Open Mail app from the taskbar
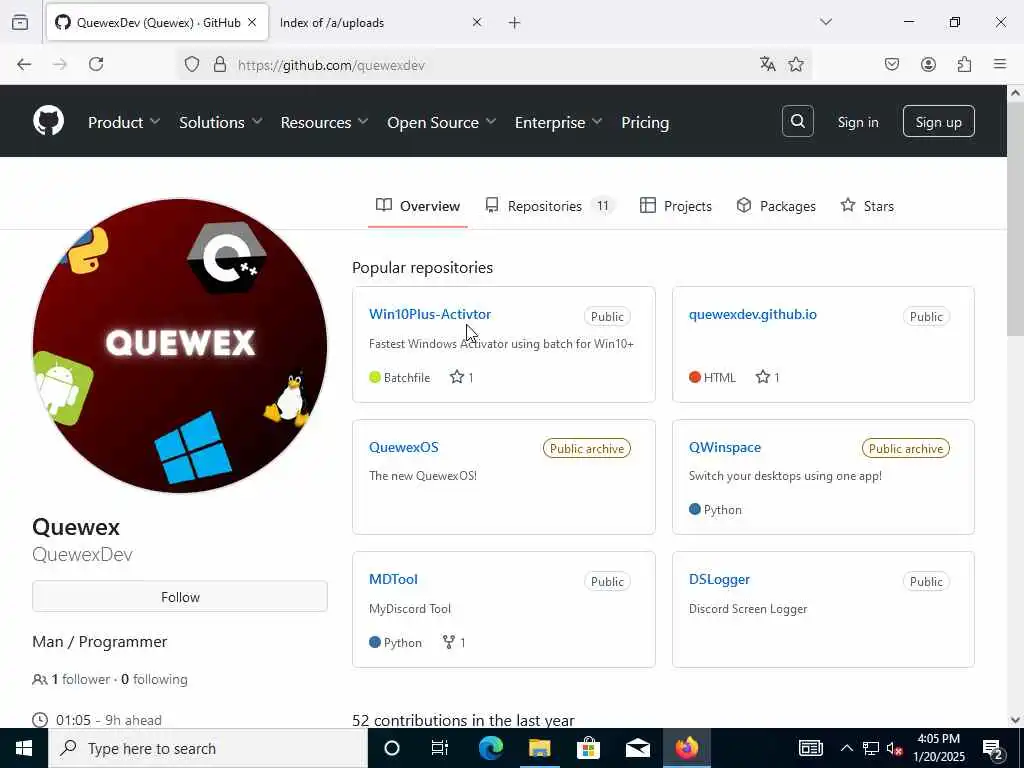 637,748
